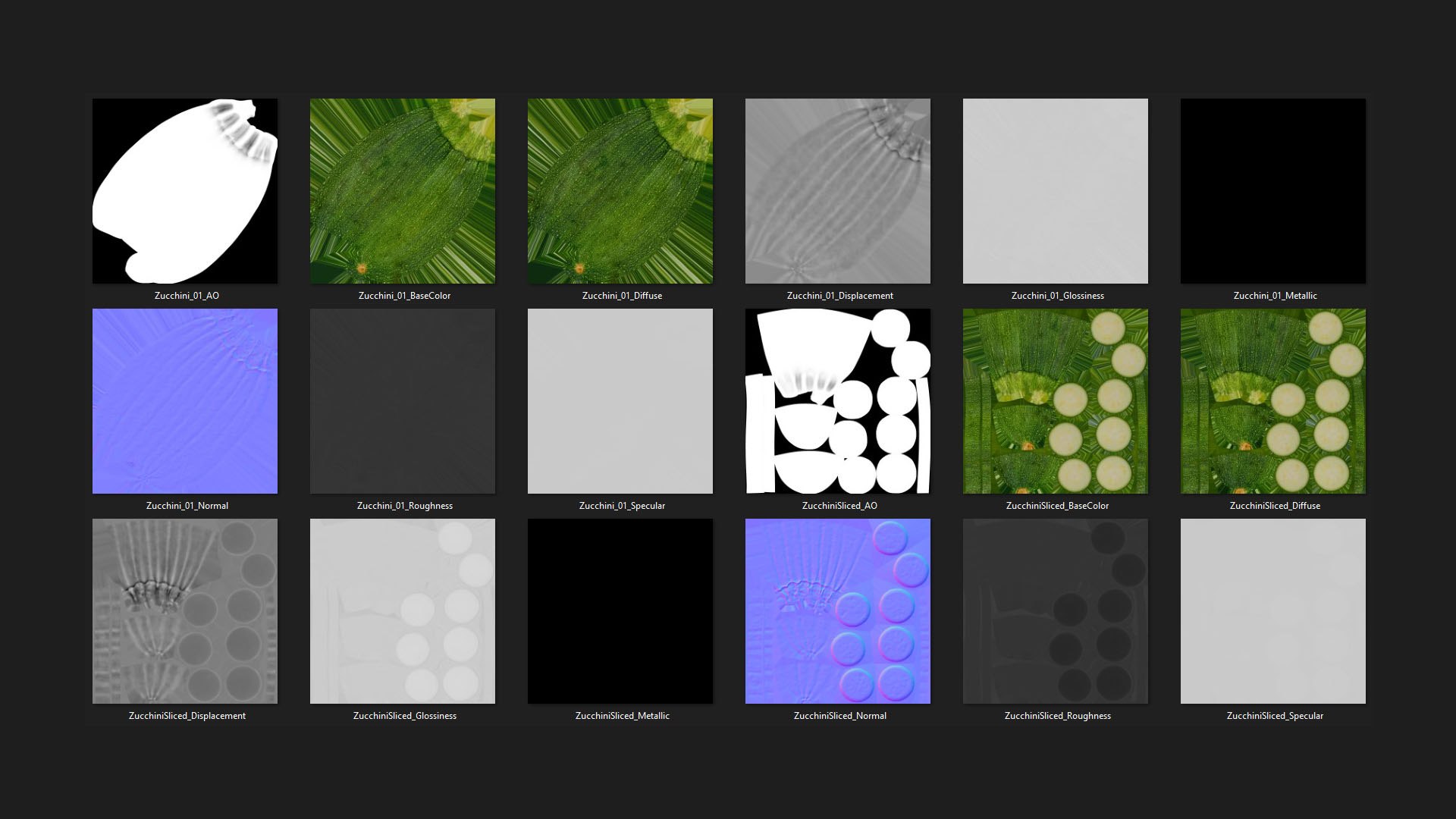Open the ZucchiniSliced_AO texture
1456x819 pixels.
tap(838, 401)
